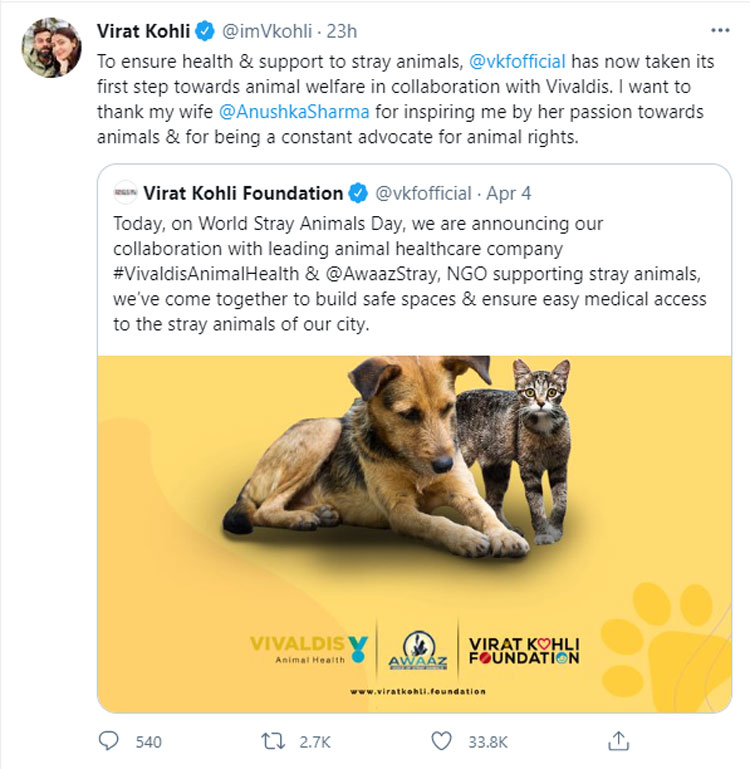
Task: Click the 33.8K likes count
Action: [x=489, y=741]
